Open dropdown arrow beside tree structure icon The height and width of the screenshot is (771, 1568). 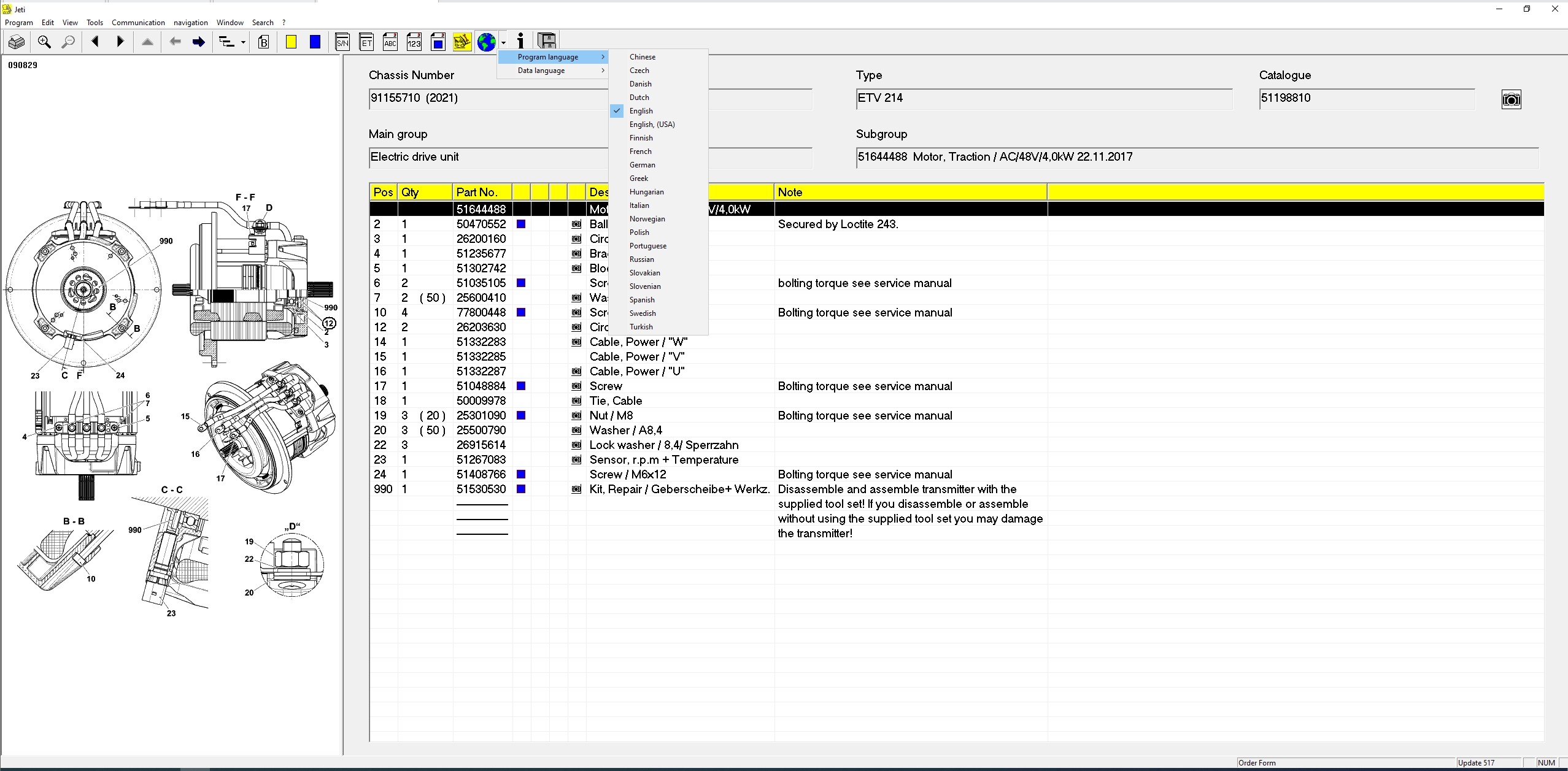(x=243, y=42)
